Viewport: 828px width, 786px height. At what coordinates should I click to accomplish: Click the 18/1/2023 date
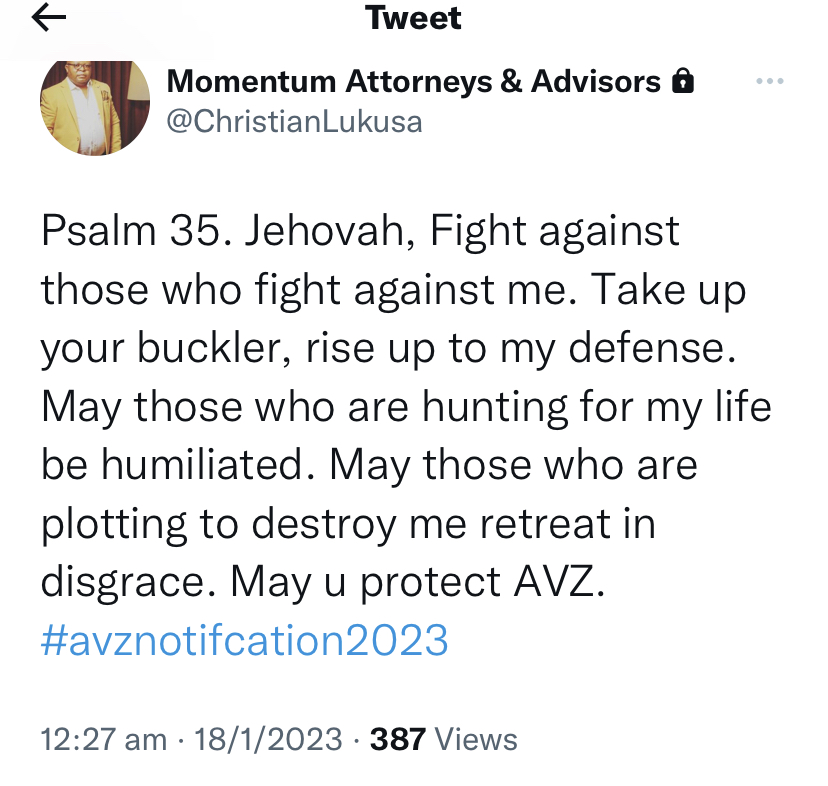(x=268, y=740)
